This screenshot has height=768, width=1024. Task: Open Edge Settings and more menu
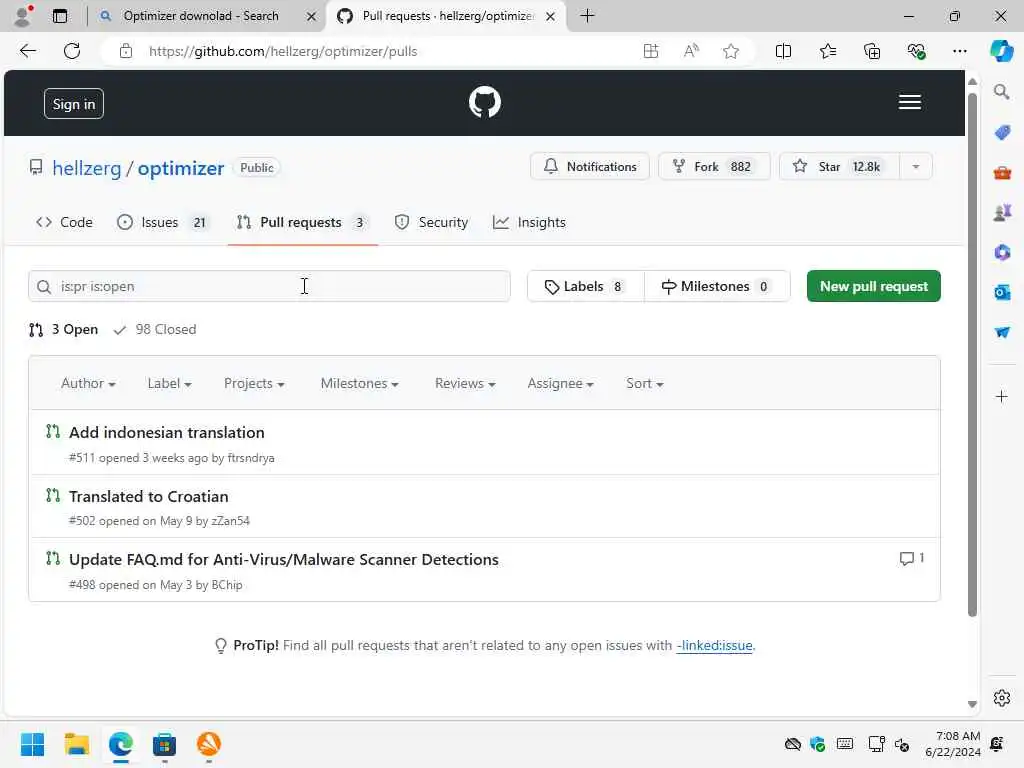click(x=959, y=51)
